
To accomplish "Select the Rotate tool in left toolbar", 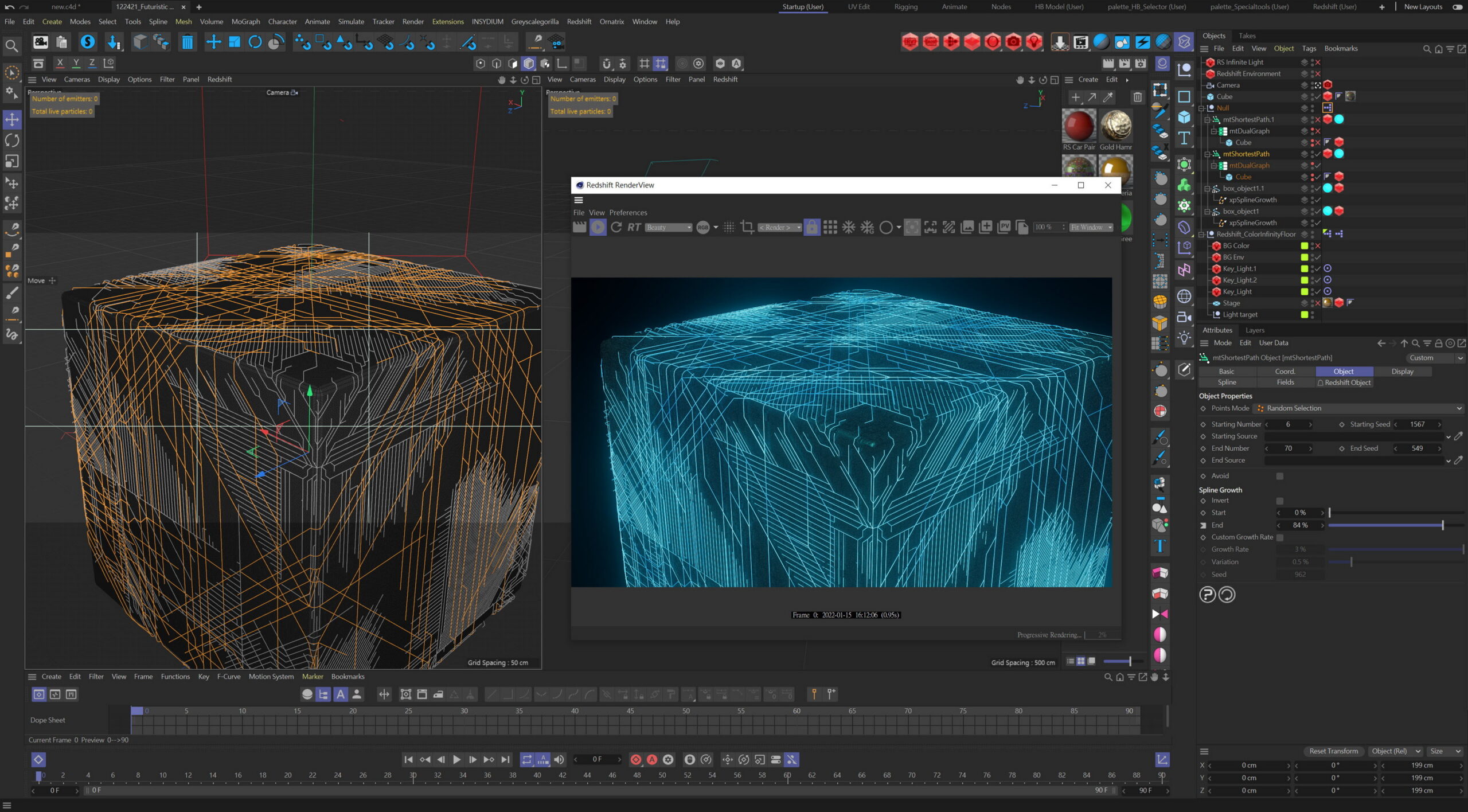I will [x=12, y=140].
